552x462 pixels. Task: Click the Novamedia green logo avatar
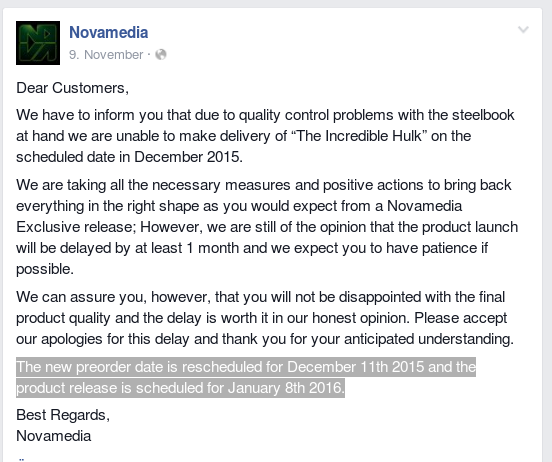coord(38,43)
